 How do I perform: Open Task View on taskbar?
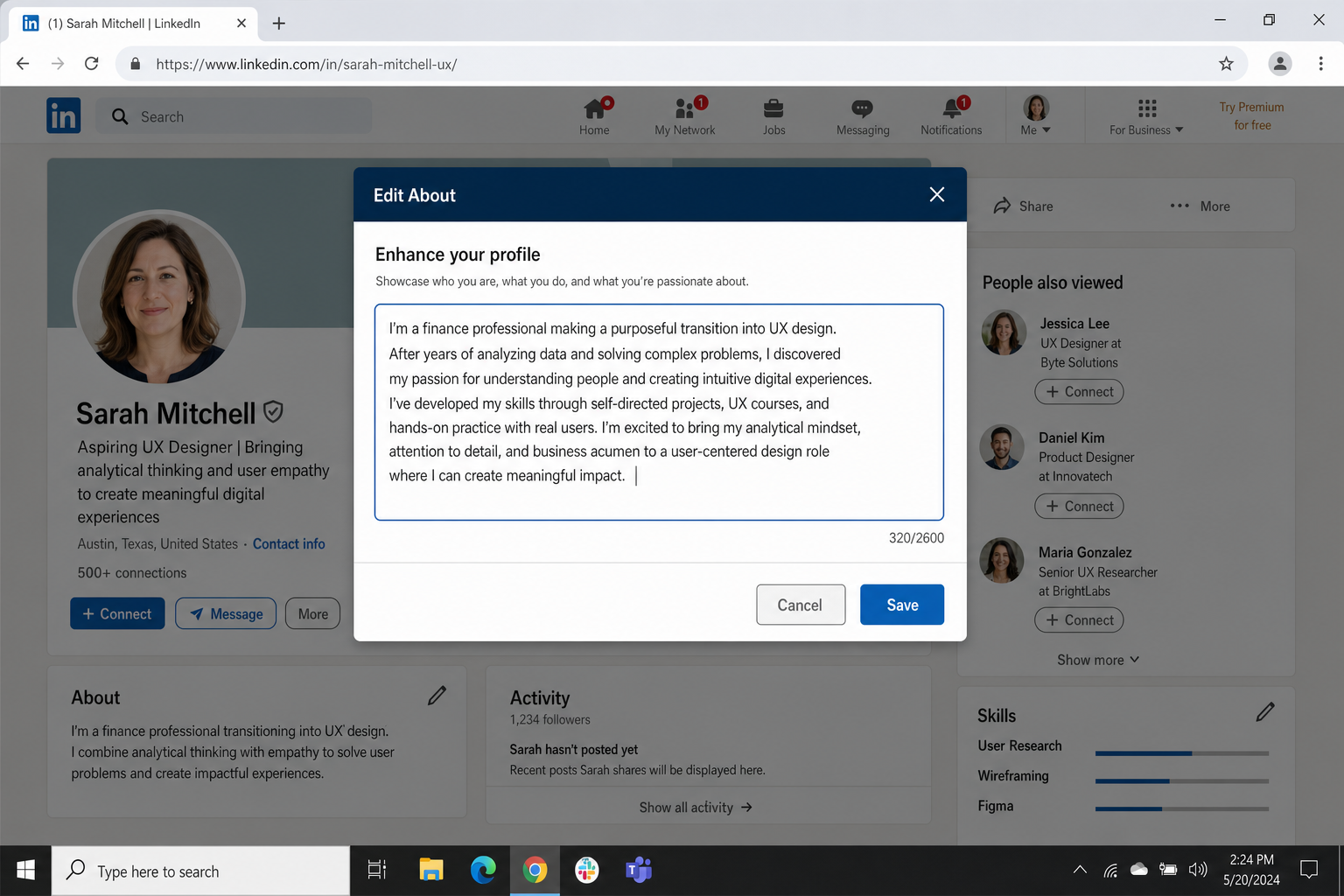coord(377,871)
